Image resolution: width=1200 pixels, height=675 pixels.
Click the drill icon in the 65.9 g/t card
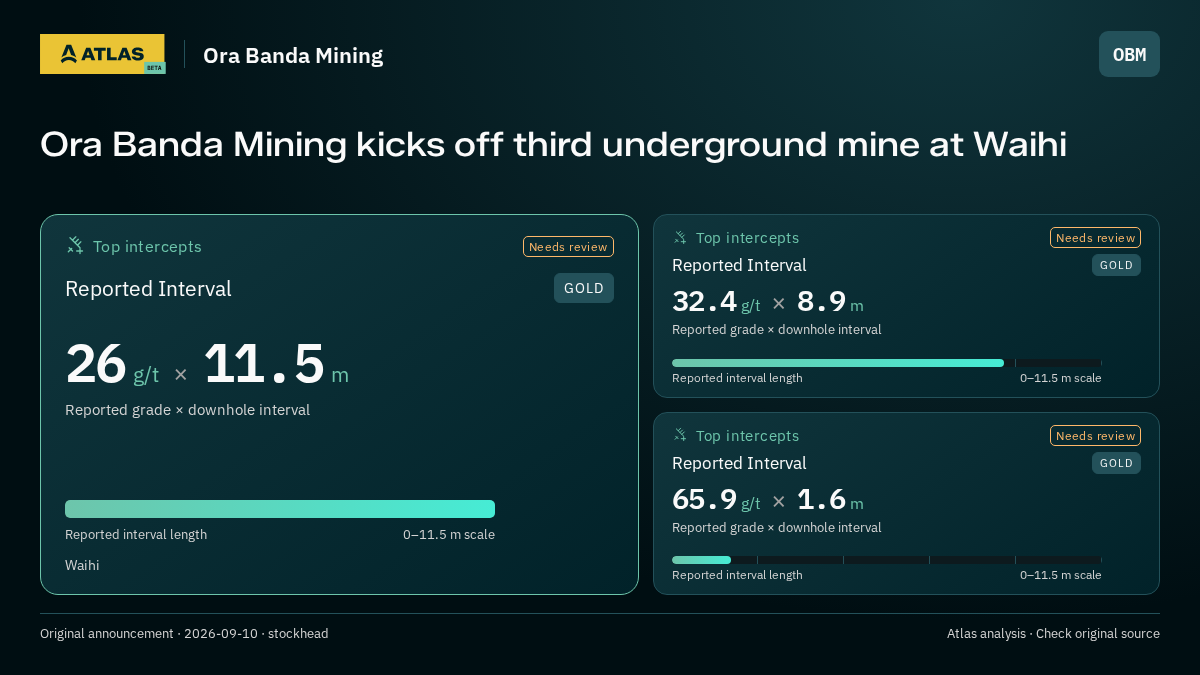click(x=680, y=435)
